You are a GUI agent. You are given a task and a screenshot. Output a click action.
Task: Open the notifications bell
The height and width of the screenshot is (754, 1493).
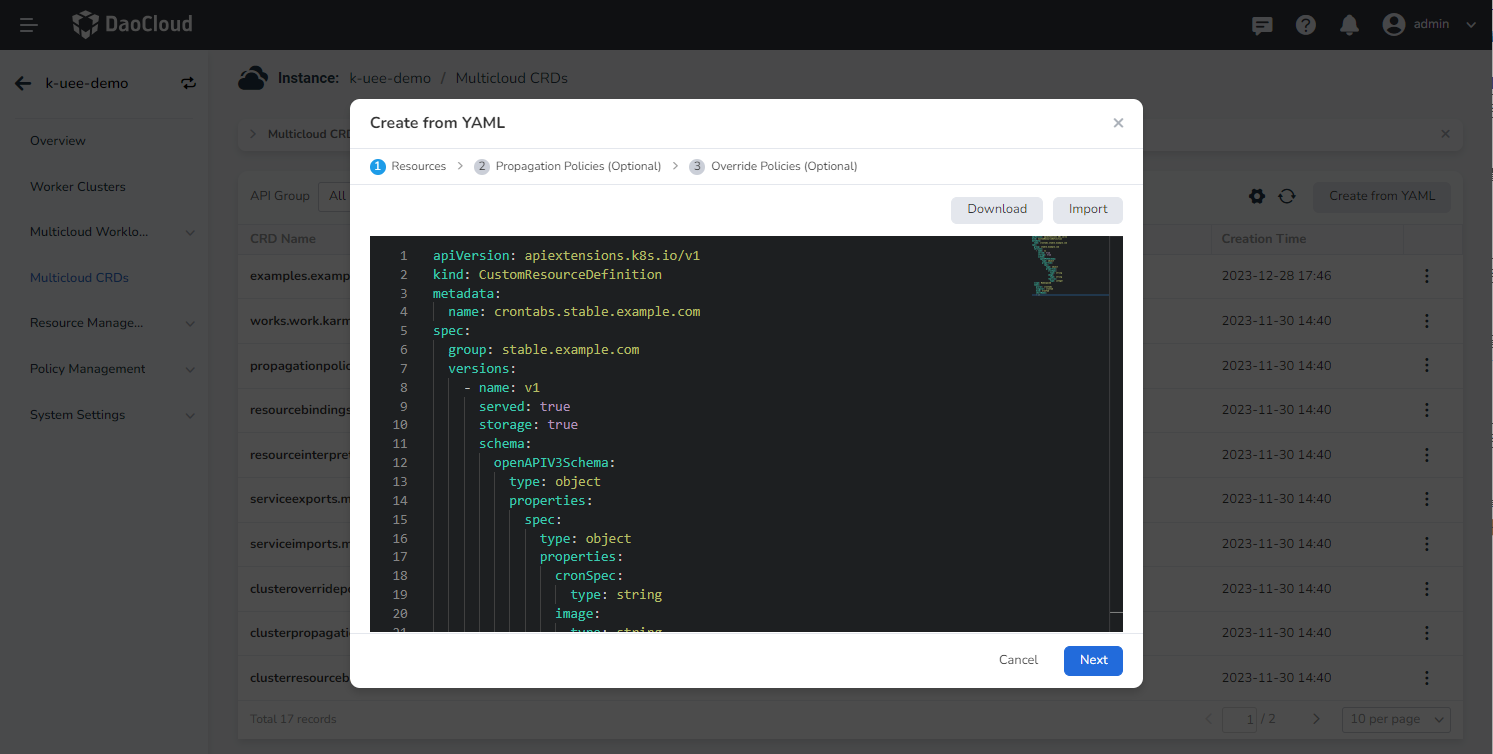(x=1349, y=24)
